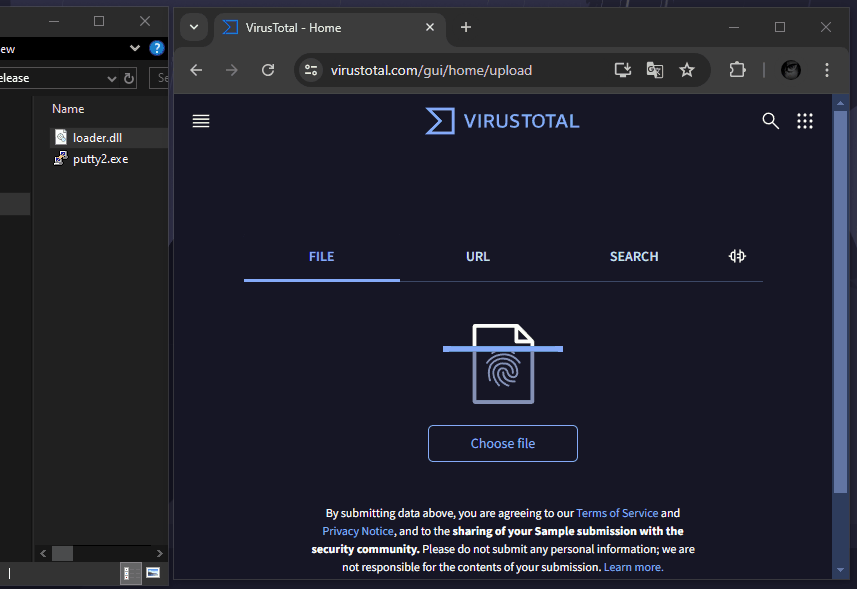Click the VirusTotal logo

click(502, 121)
